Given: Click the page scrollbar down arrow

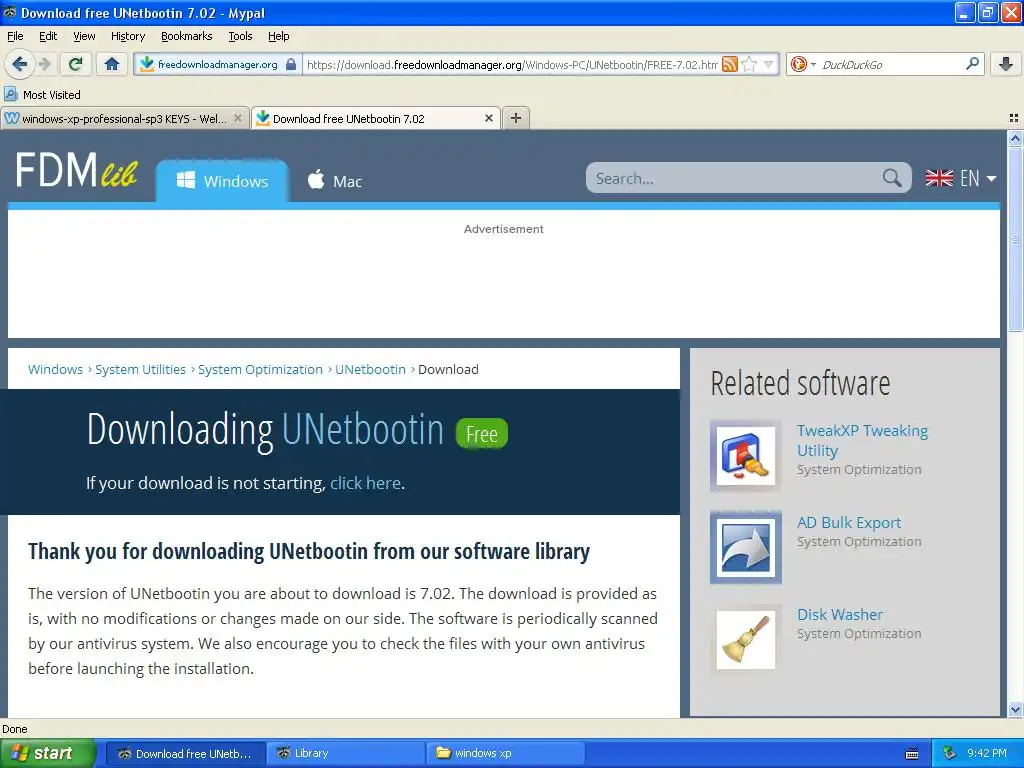Looking at the screenshot, I should click(x=1015, y=709).
